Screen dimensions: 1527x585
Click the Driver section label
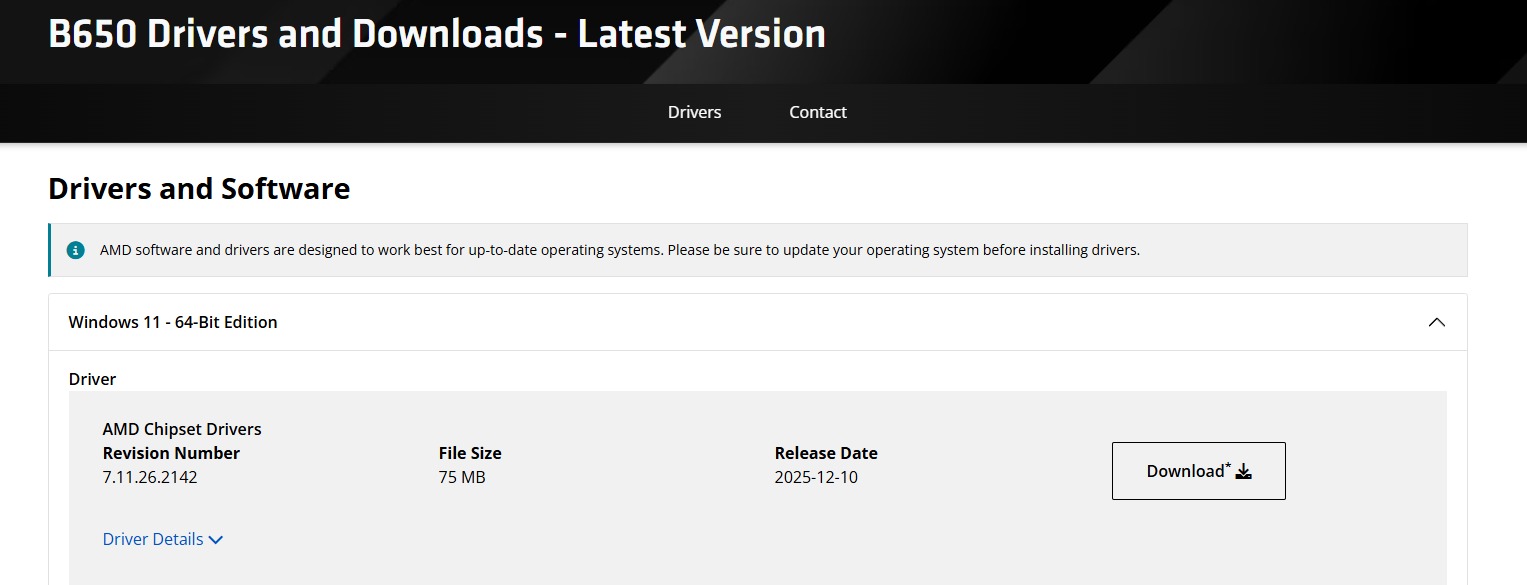(x=92, y=379)
